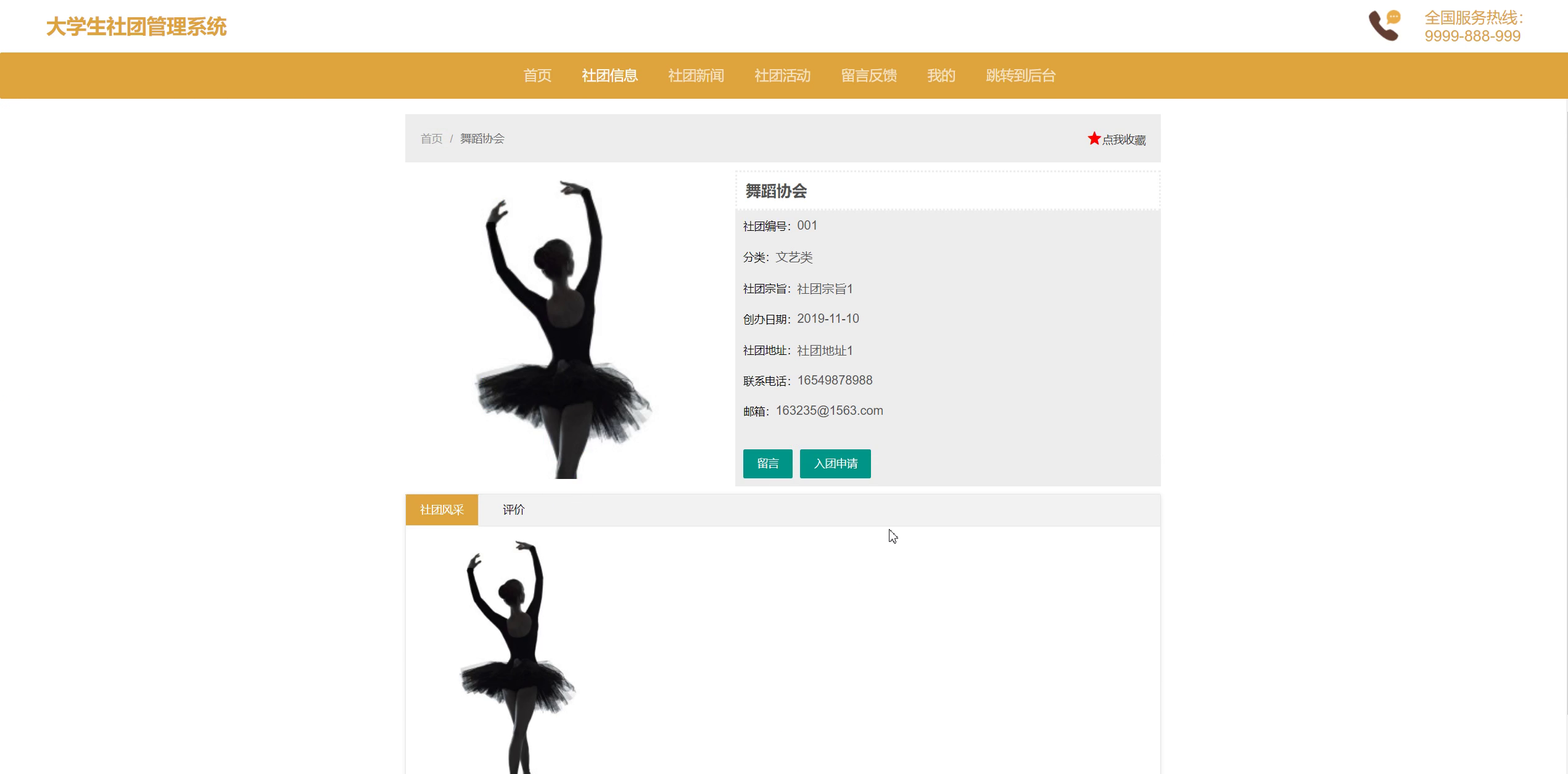Image resolution: width=1568 pixels, height=774 pixels.
Task: Open the 社团信息 navigation item
Action: click(x=609, y=75)
